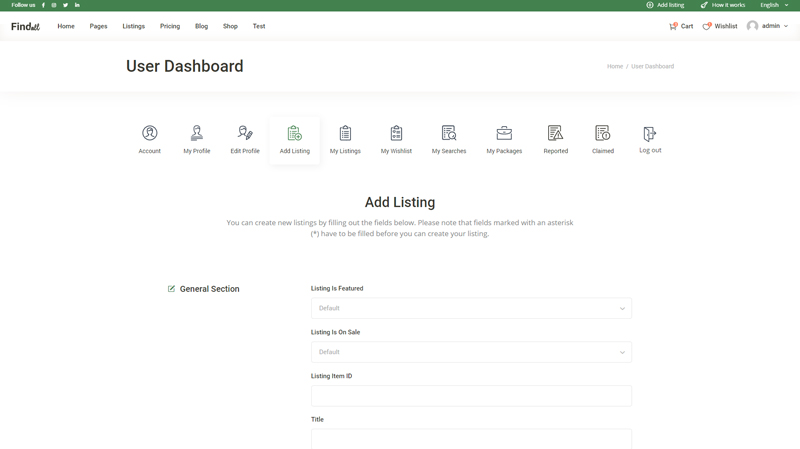The width and height of the screenshot is (800, 449).
Task: Click the Home breadcrumb link
Action: tap(614, 66)
